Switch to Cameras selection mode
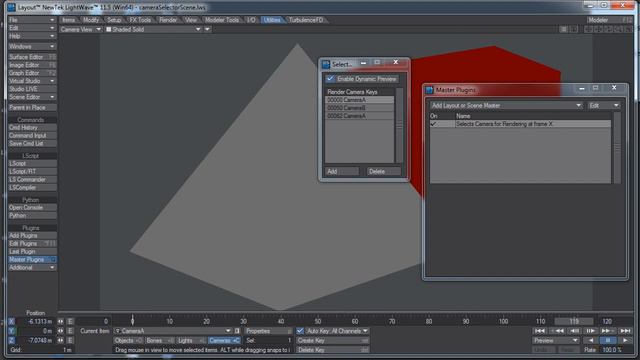 click(224, 340)
